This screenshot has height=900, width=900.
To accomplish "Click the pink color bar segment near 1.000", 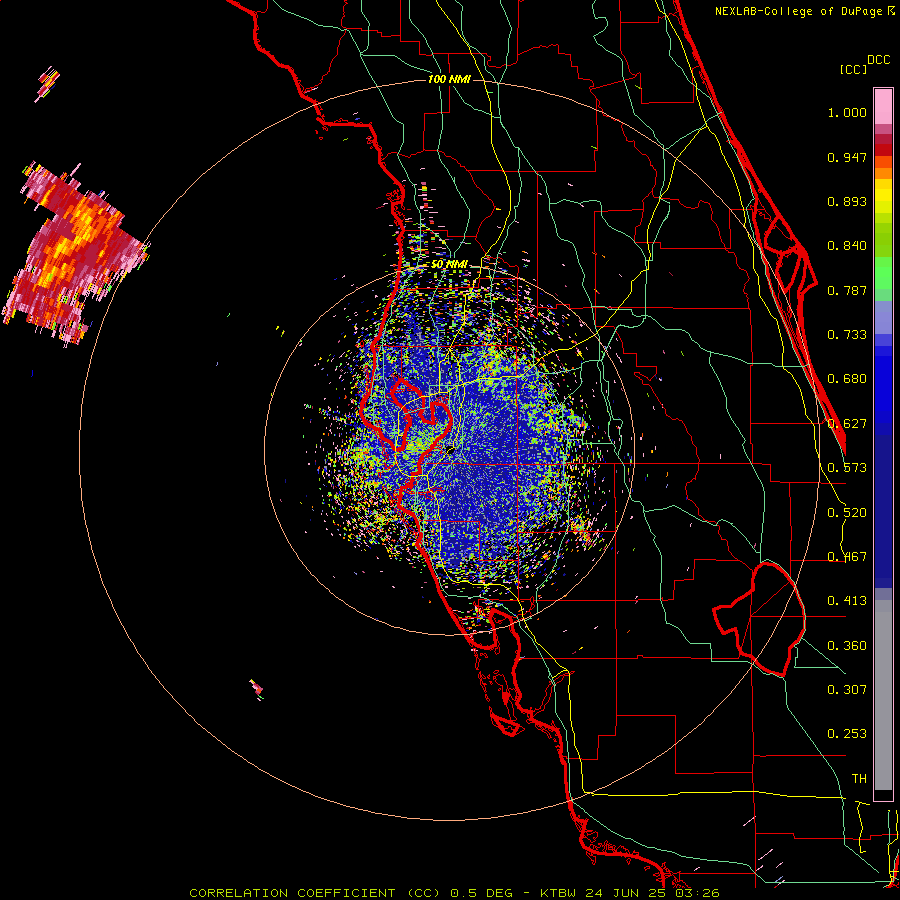I will pos(883,107).
